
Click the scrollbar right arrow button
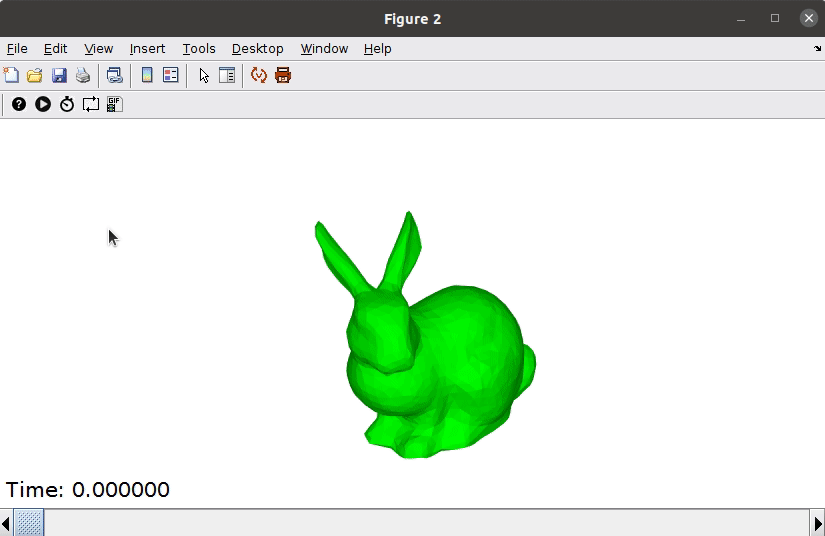818,523
